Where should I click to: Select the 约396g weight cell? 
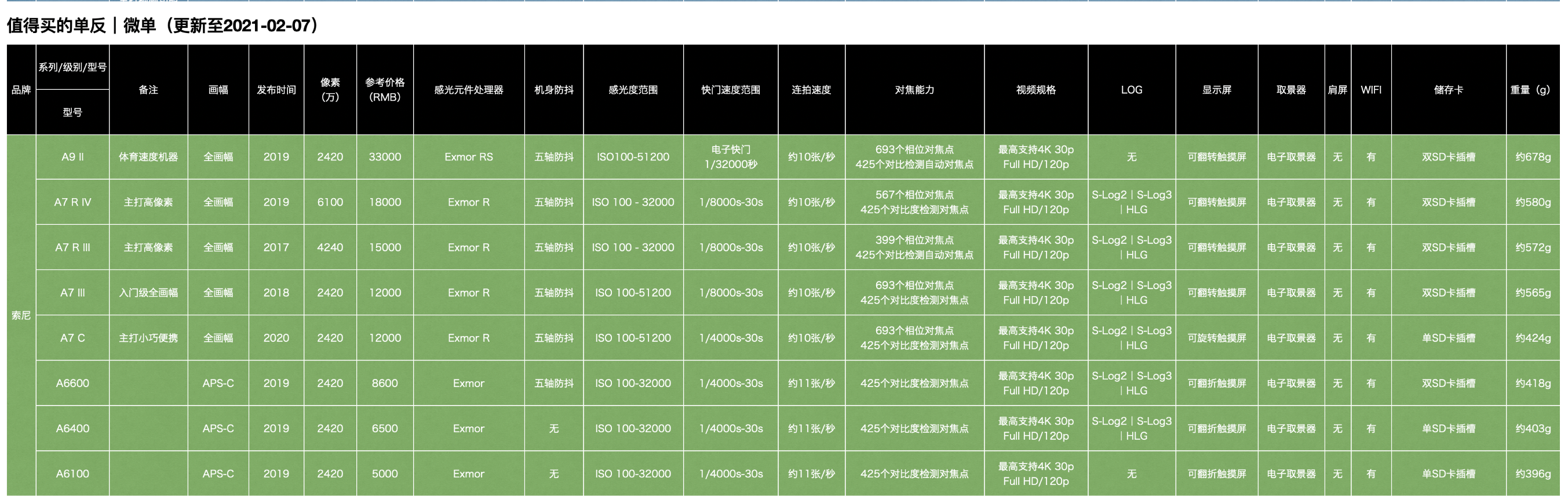point(1533,473)
